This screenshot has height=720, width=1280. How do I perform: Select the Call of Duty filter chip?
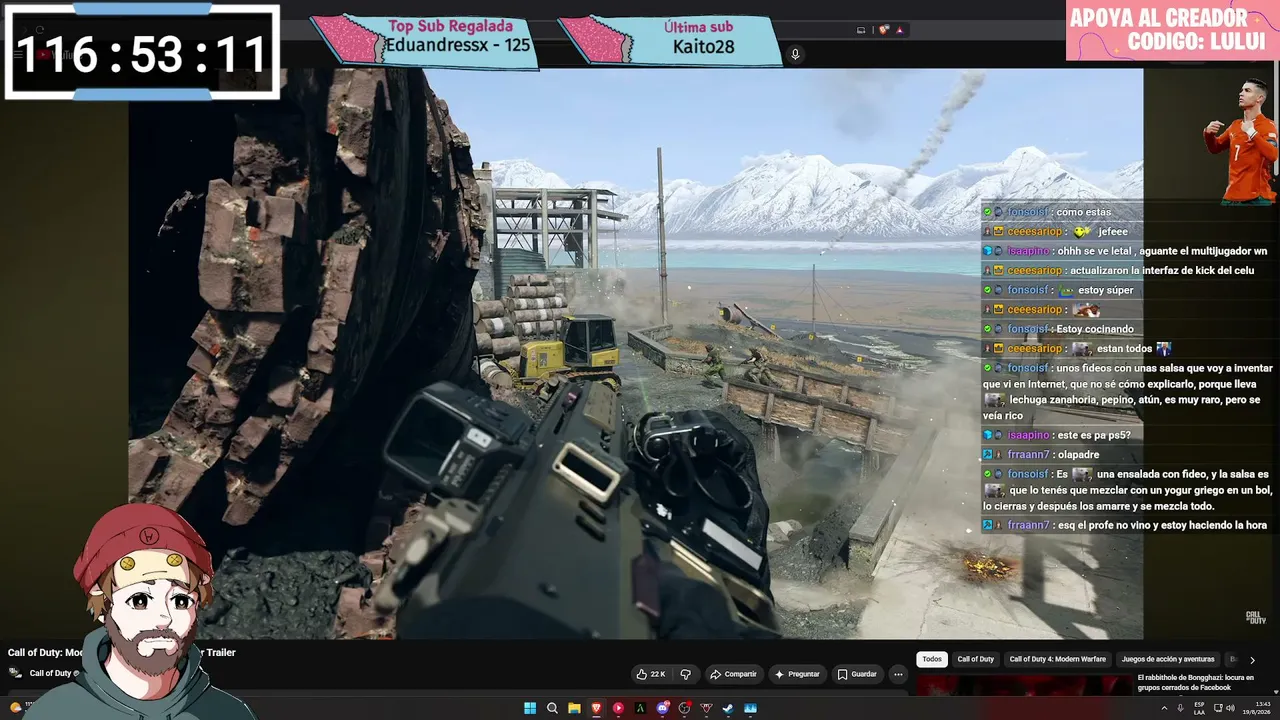point(976,659)
